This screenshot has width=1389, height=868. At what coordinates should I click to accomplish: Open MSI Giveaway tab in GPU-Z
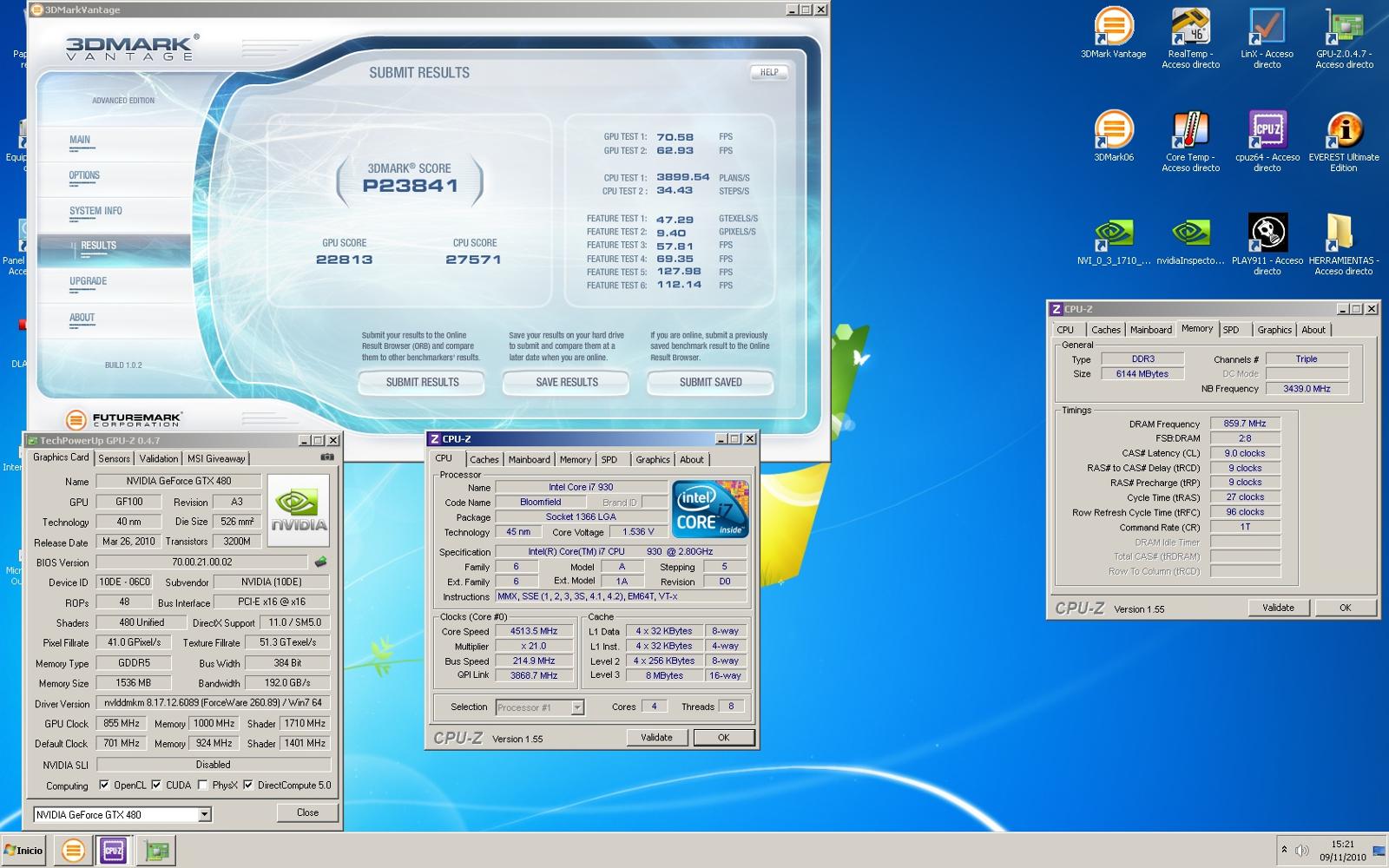216,458
